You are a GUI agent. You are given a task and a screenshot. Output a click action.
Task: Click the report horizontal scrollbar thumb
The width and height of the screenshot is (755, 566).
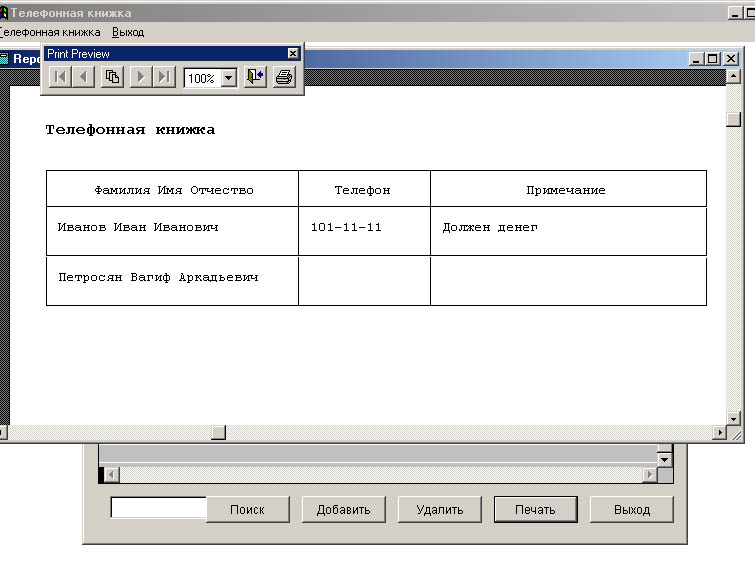coord(219,433)
